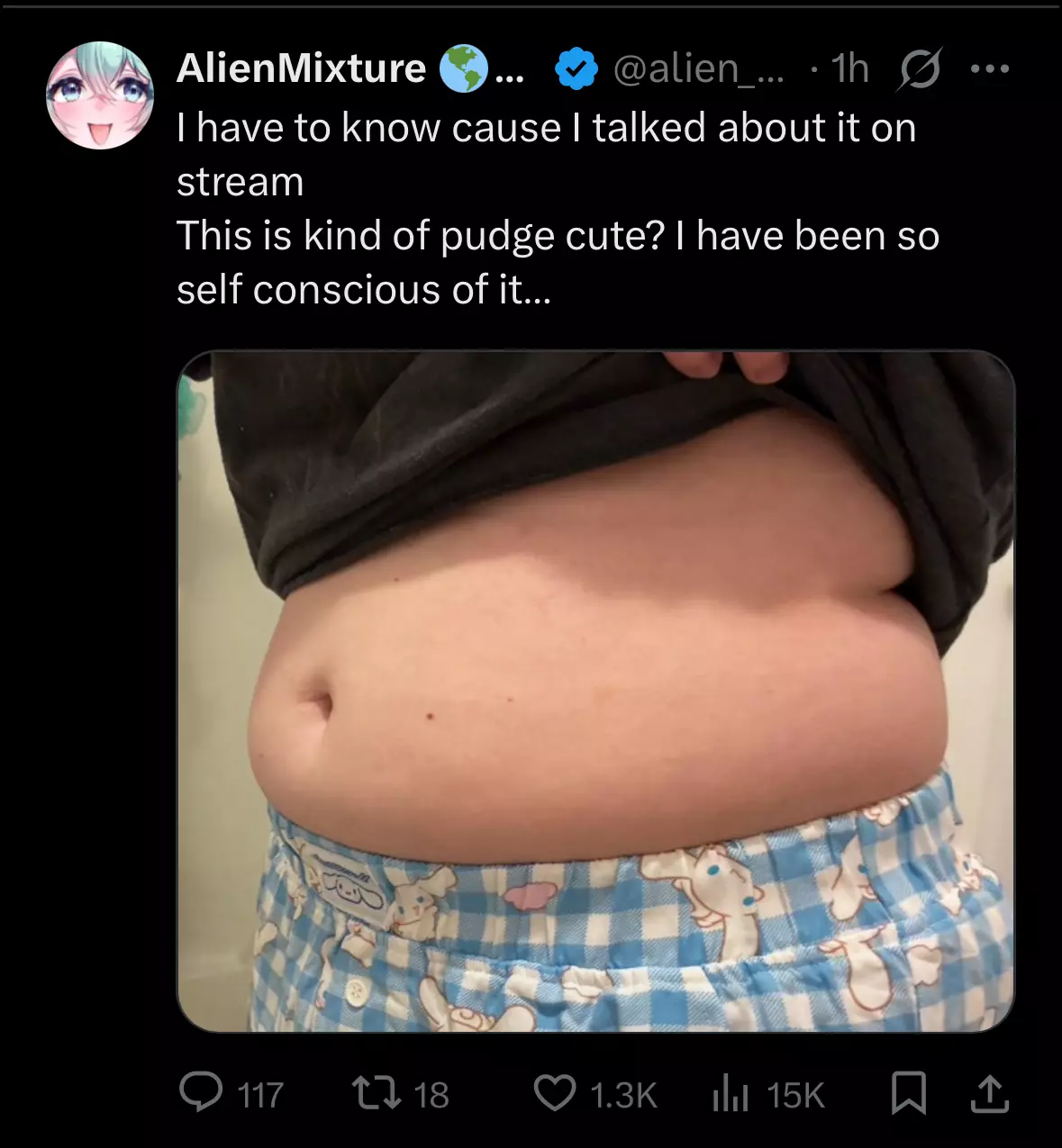This screenshot has width=1062, height=1148.
Task: Open the three-dot more options menu
Action: [990, 68]
